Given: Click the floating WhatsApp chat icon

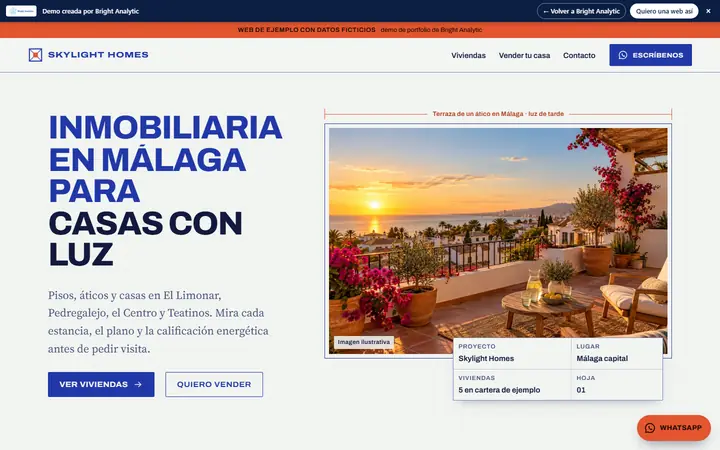Looking at the screenshot, I should (650, 428).
